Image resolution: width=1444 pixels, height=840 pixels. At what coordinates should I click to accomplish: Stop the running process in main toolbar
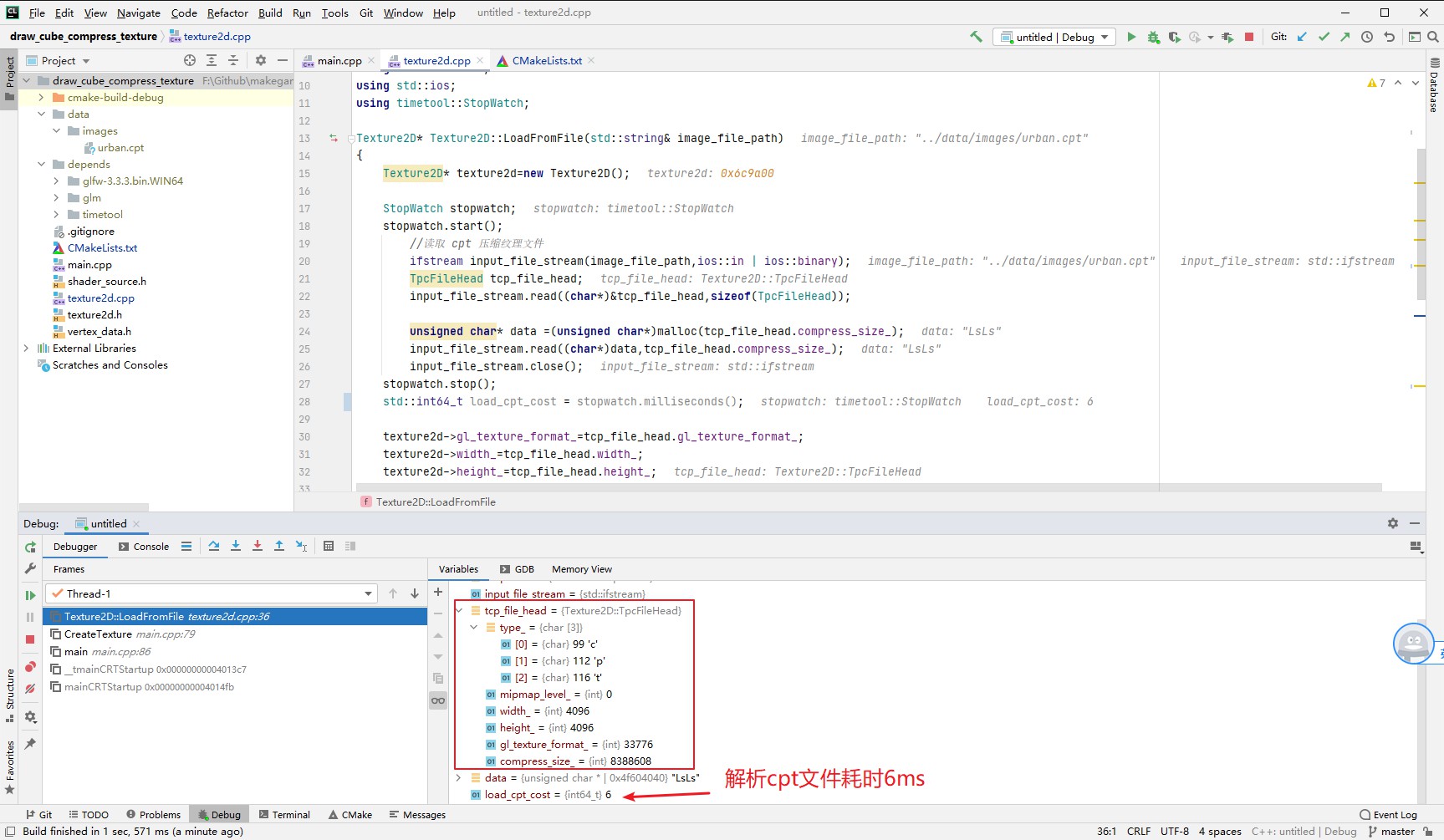tap(1249, 37)
